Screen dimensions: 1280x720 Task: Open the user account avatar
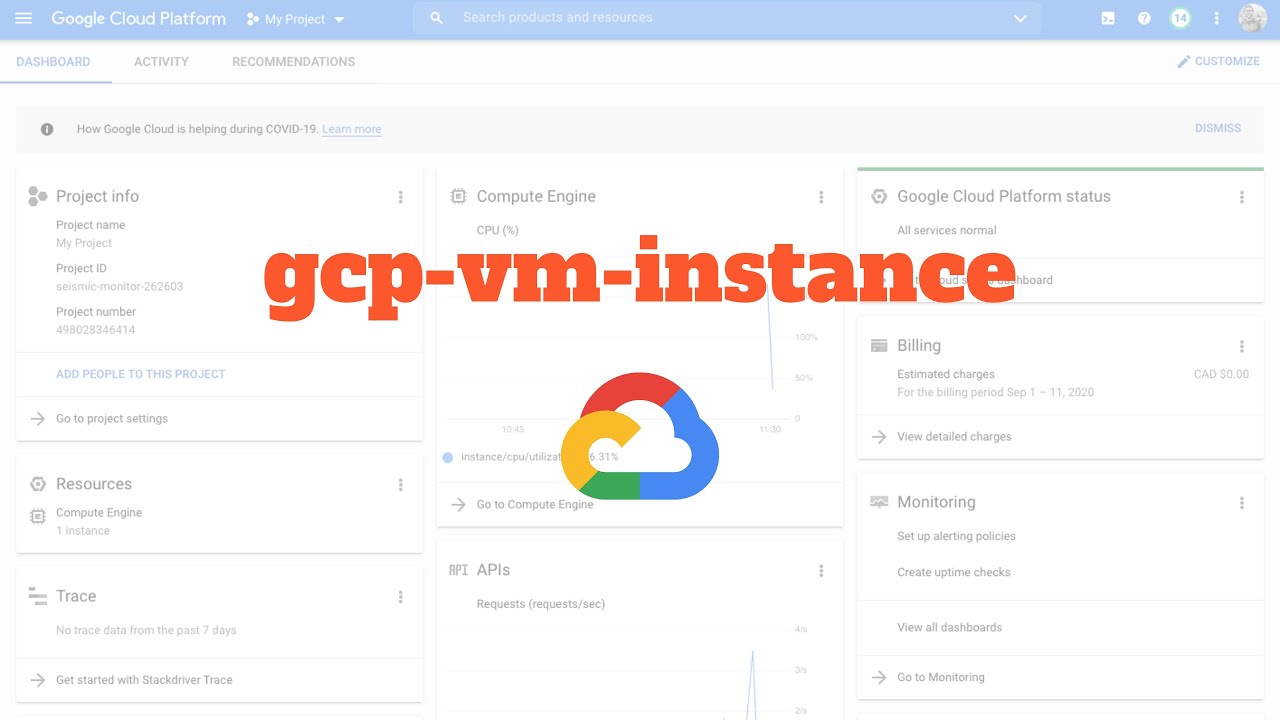pyautogui.click(x=1252, y=18)
